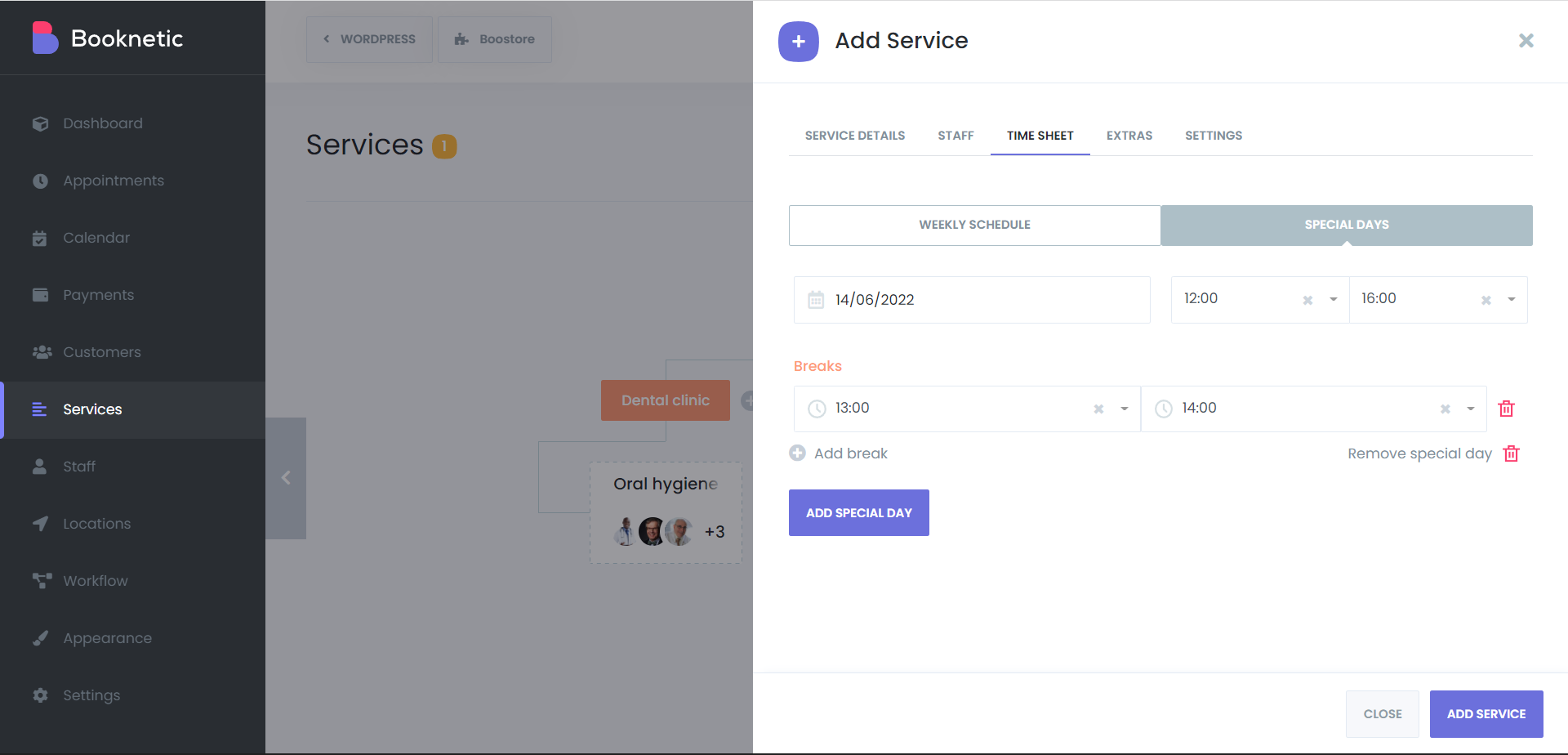The height and width of the screenshot is (755, 1568).
Task: Click calendar icon in date field
Action: pyautogui.click(x=816, y=300)
